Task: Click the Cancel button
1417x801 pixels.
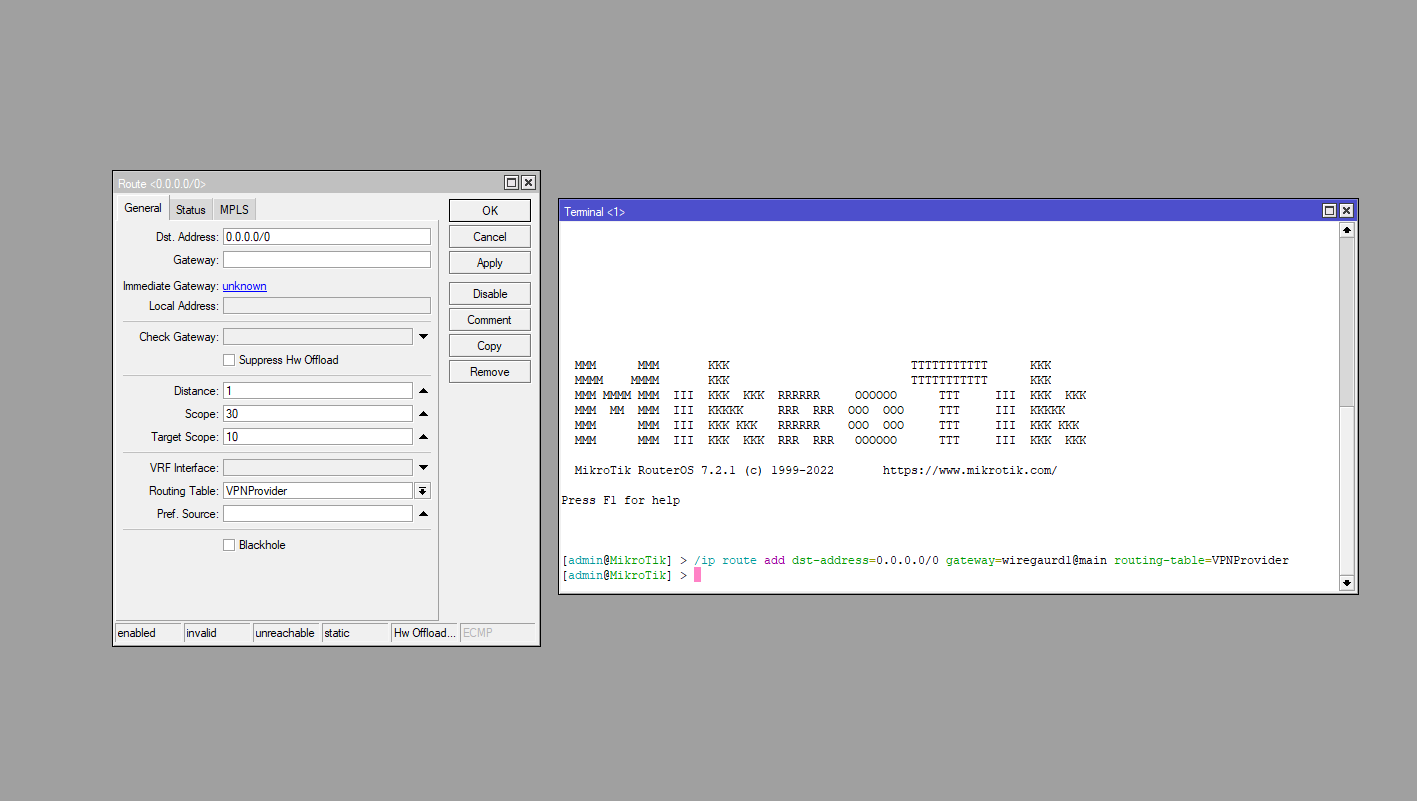Action: (x=490, y=237)
